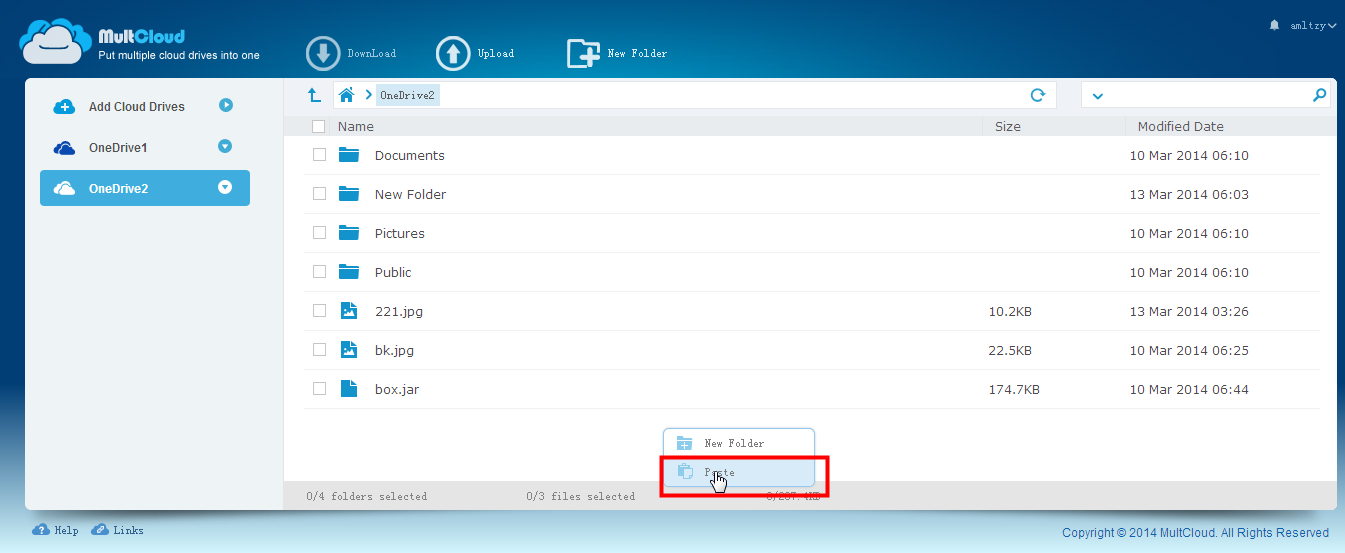
Task: Click the MultCloud cloud logo
Action: pos(55,42)
